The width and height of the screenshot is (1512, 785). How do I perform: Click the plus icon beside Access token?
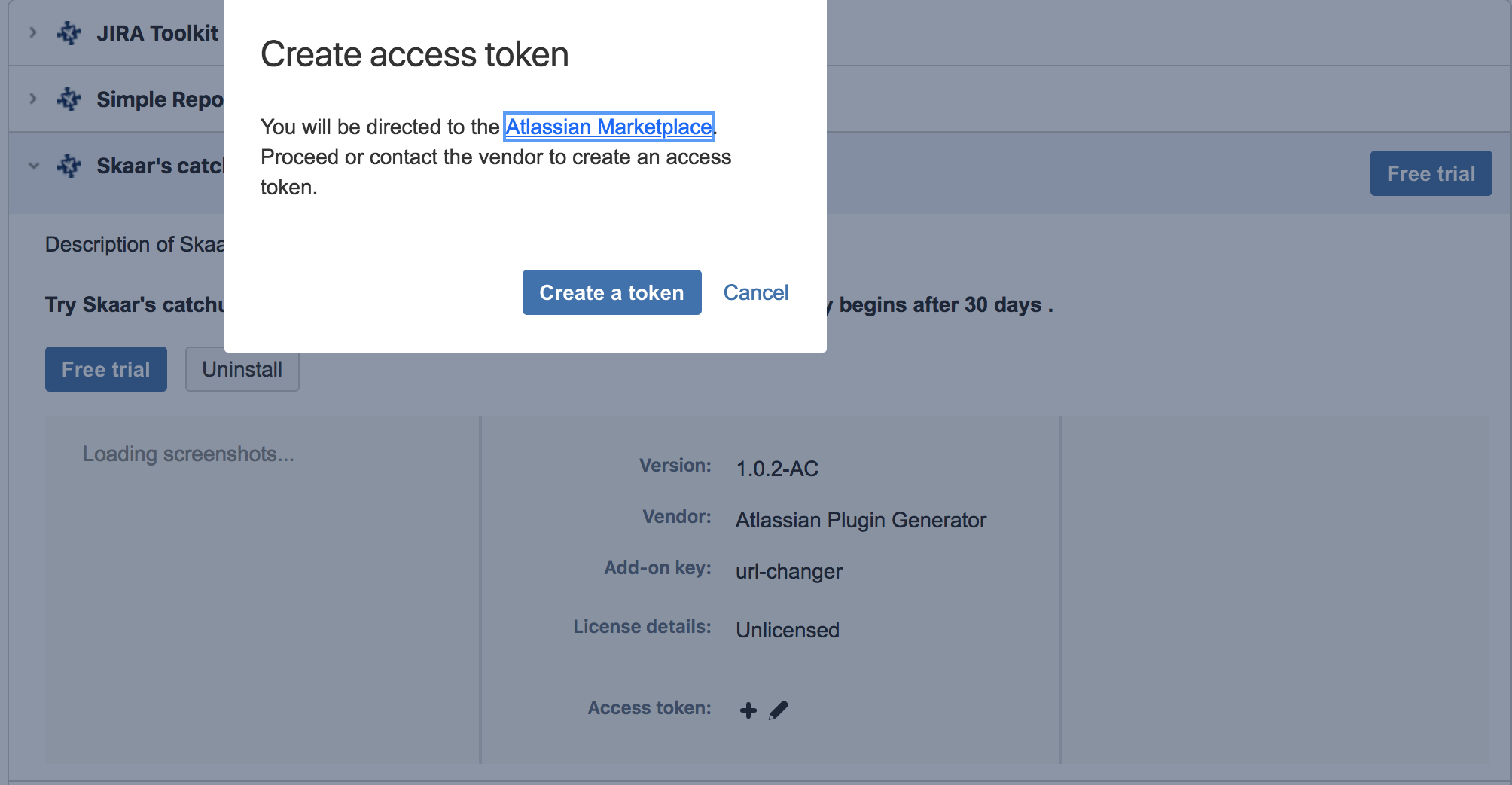click(x=748, y=710)
